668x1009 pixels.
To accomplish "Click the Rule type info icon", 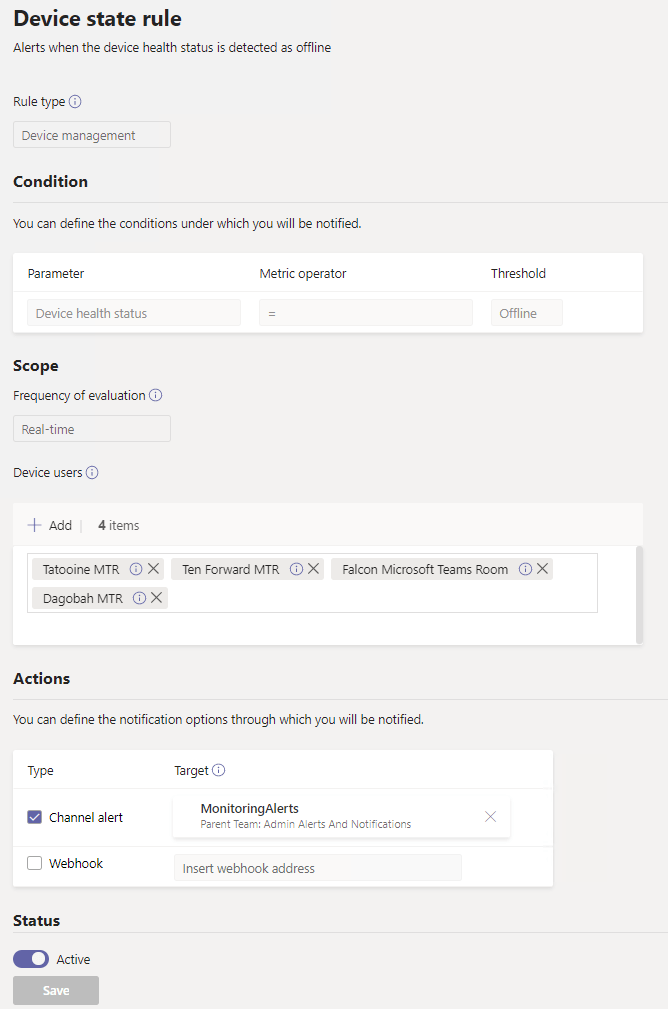I will tap(75, 102).
